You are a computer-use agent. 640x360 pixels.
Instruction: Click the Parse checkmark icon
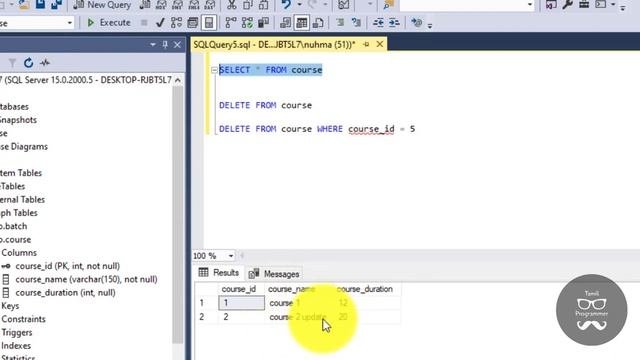pyautogui.click(x=160, y=23)
